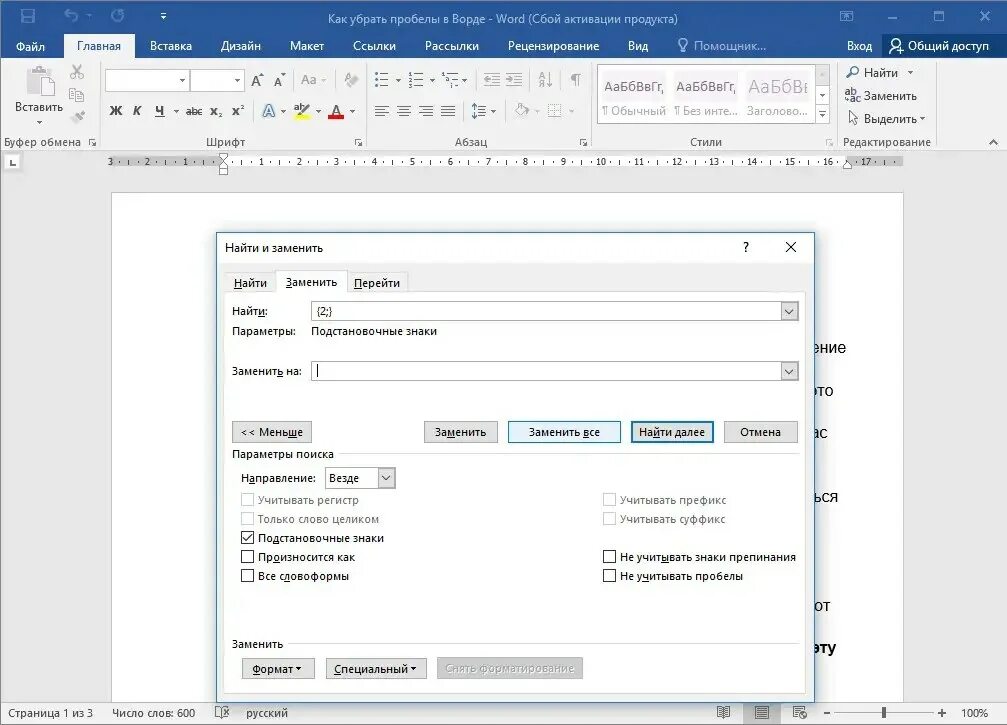Screen dimensions: 1007x725
Task: Click the 'Отмена' button
Action: [x=760, y=432]
